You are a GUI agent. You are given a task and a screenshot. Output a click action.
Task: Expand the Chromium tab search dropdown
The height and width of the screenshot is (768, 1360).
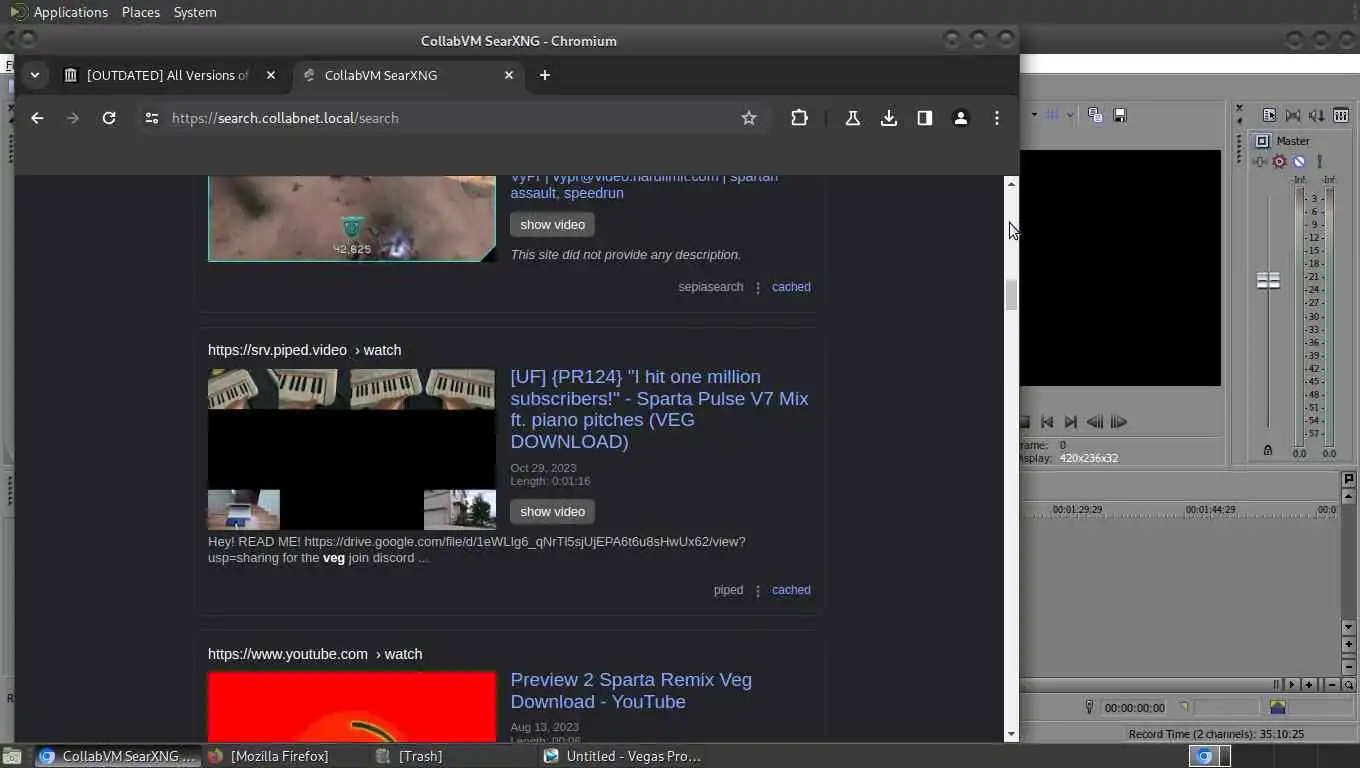click(35, 75)
